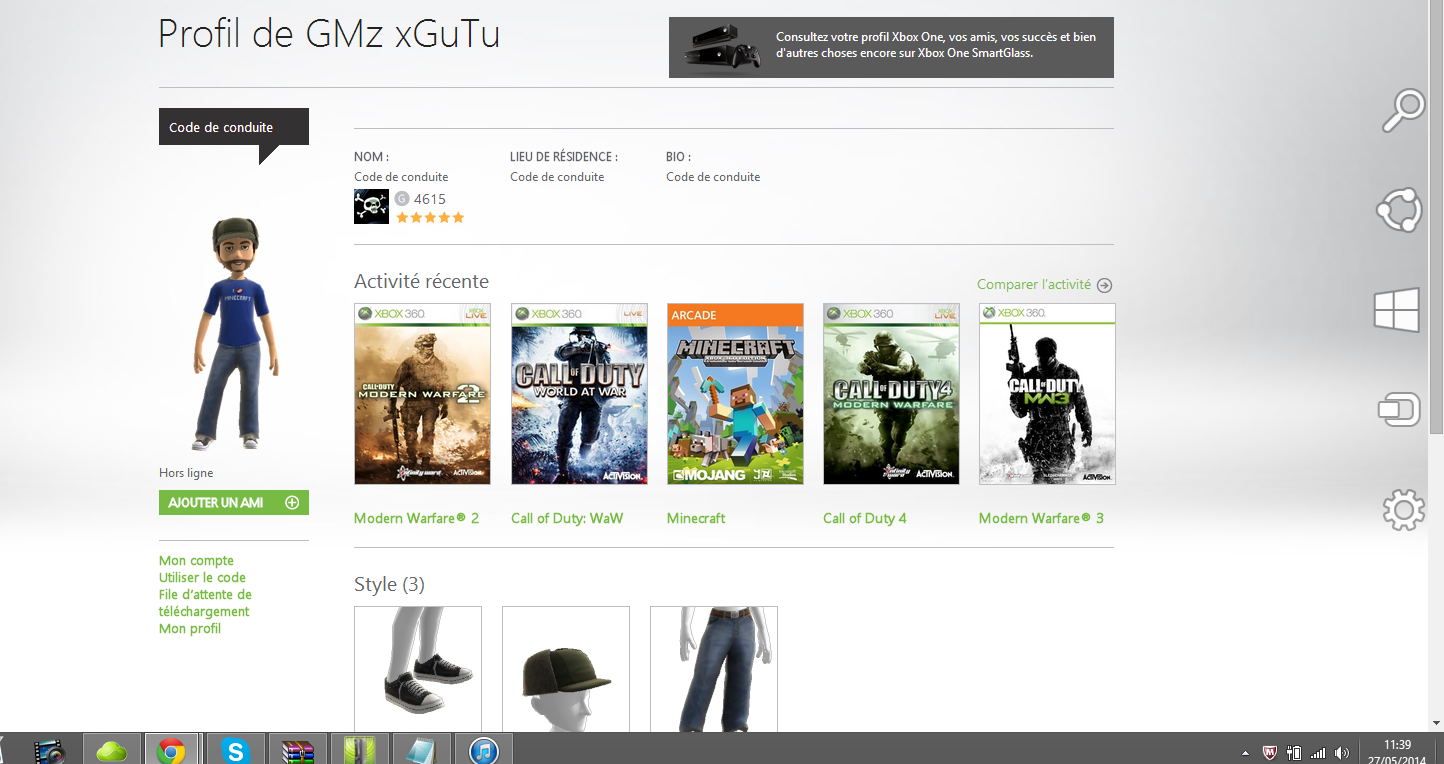Screen dimensions: 1444x764
Task: Click the plus icon on Ajouter un ami
Action: point(292,503)
